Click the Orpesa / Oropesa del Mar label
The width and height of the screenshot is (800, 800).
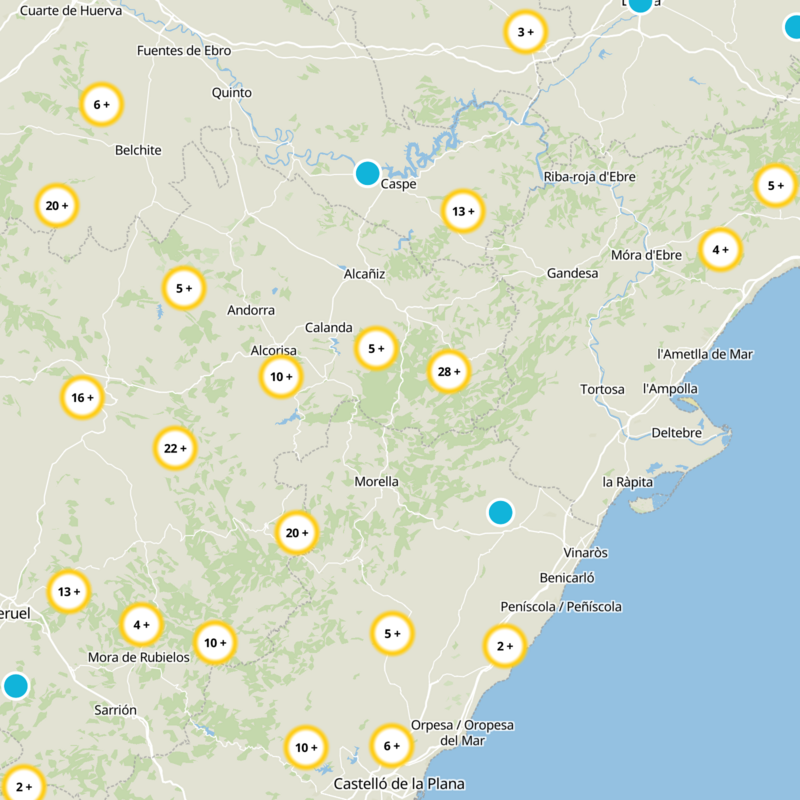click(x=462, y=733)
